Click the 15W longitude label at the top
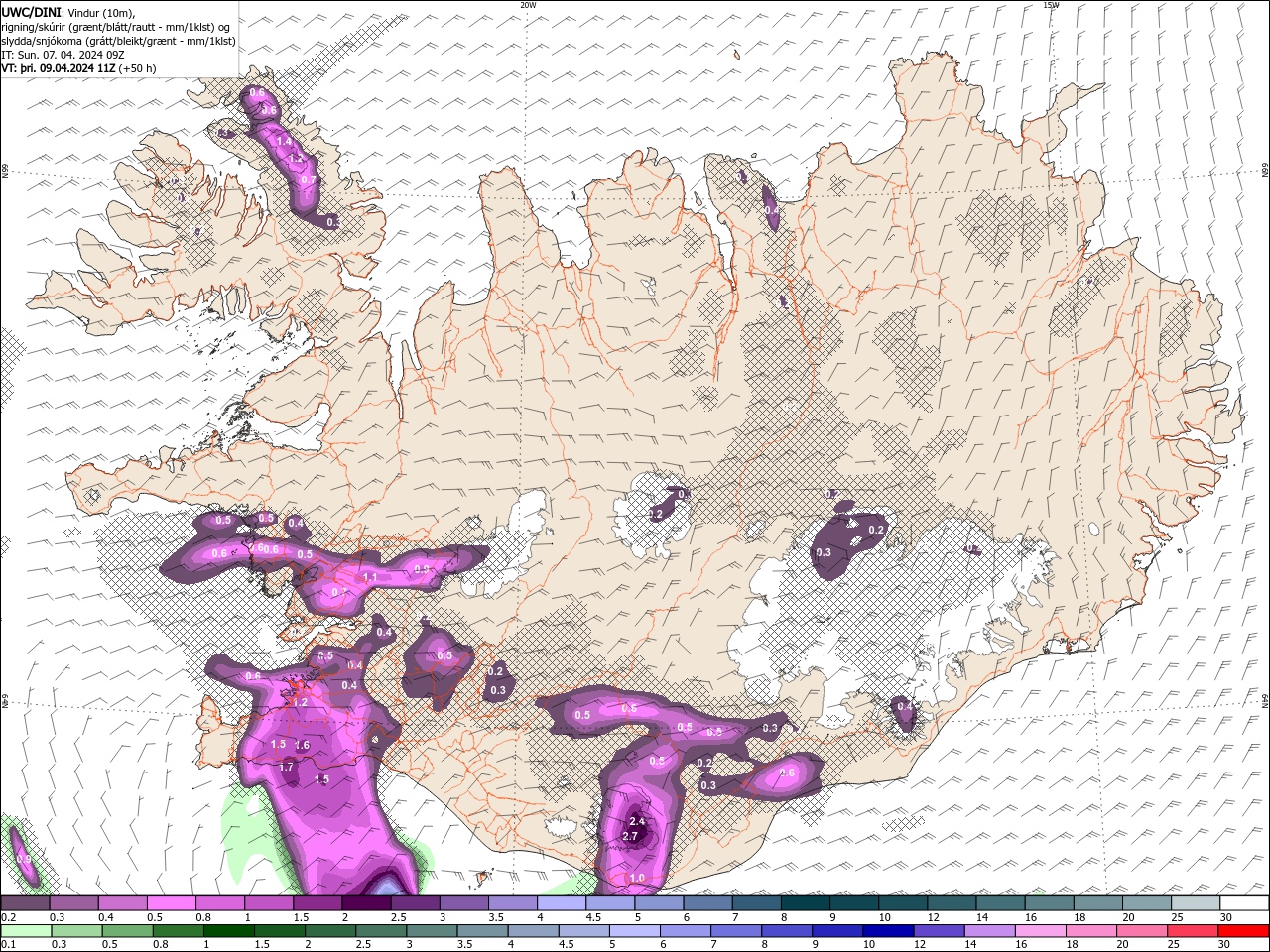Image resolution: width=1270 pixels, height=952 pixels. (1051, 5)
